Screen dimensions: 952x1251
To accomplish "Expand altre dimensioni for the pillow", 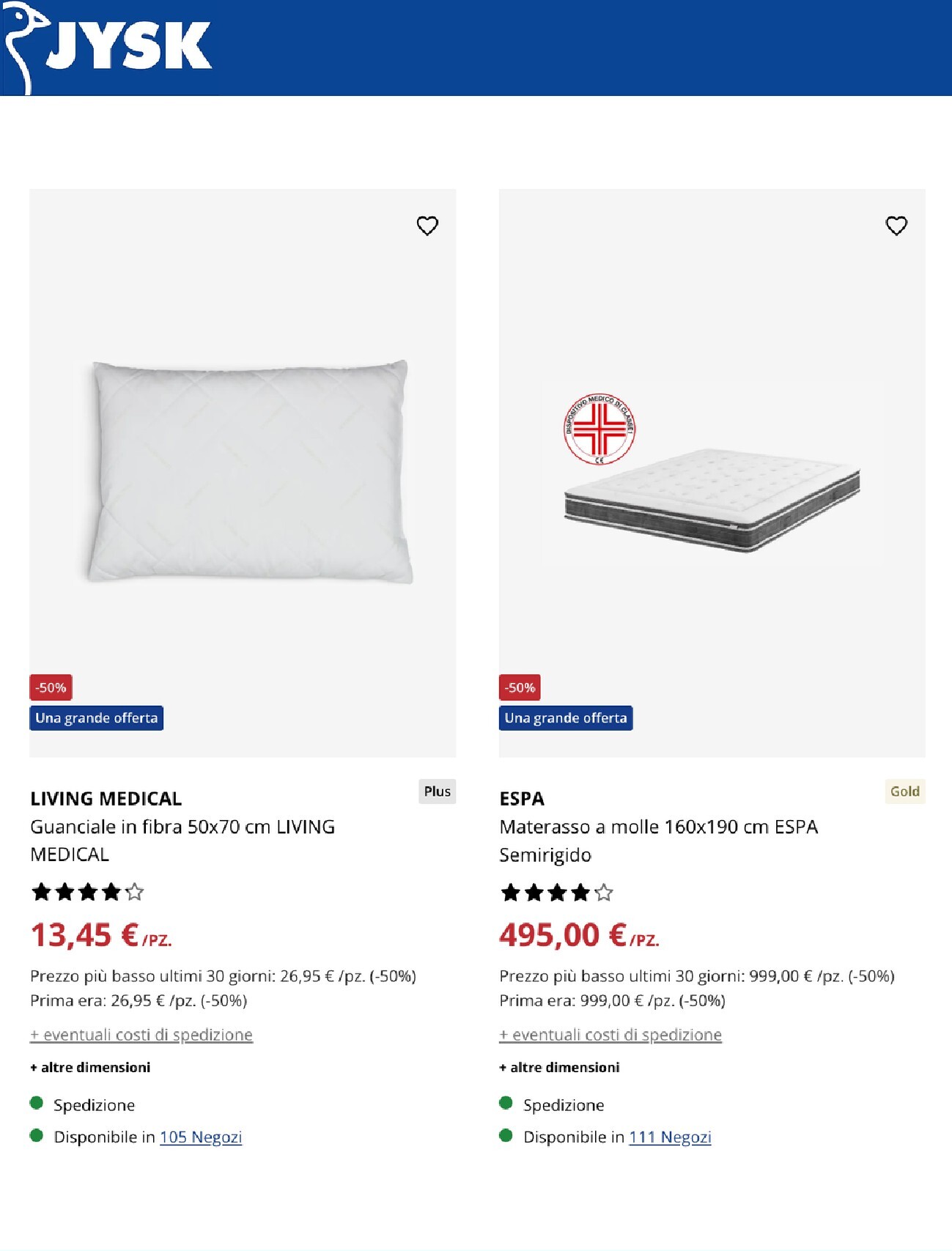I will [x=90, y=1068].
